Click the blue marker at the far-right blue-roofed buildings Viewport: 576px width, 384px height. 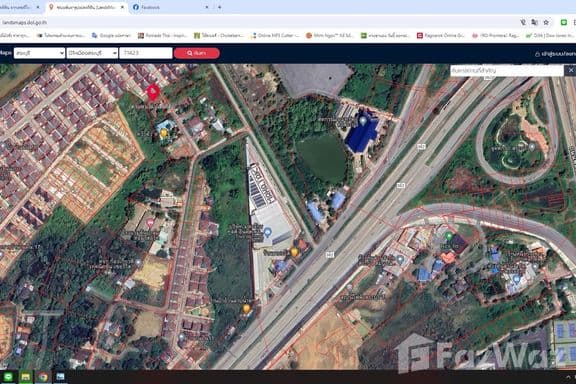(516, 280)
